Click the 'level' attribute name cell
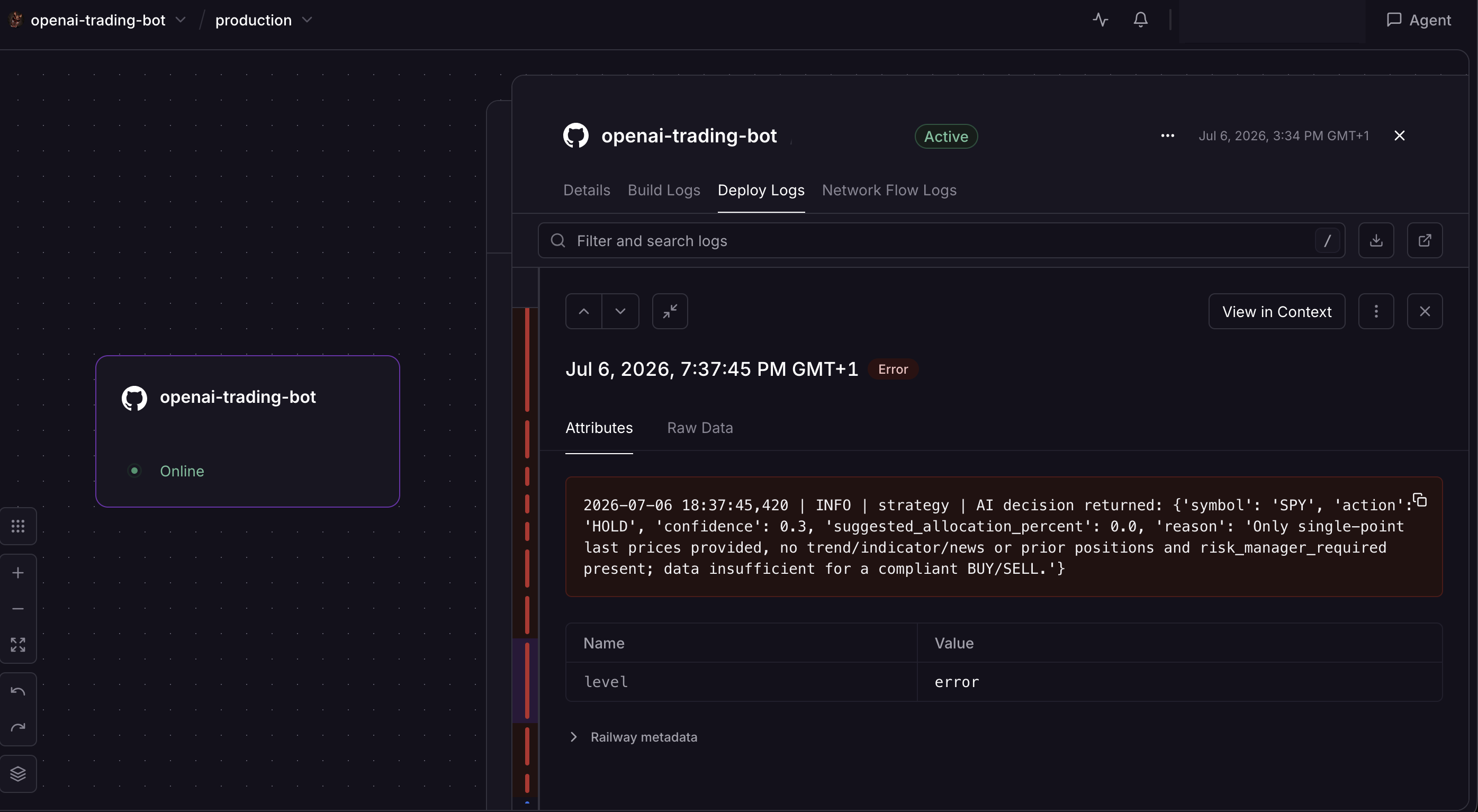This screenshot has width=1478, height=812. (x=741, y=682)
